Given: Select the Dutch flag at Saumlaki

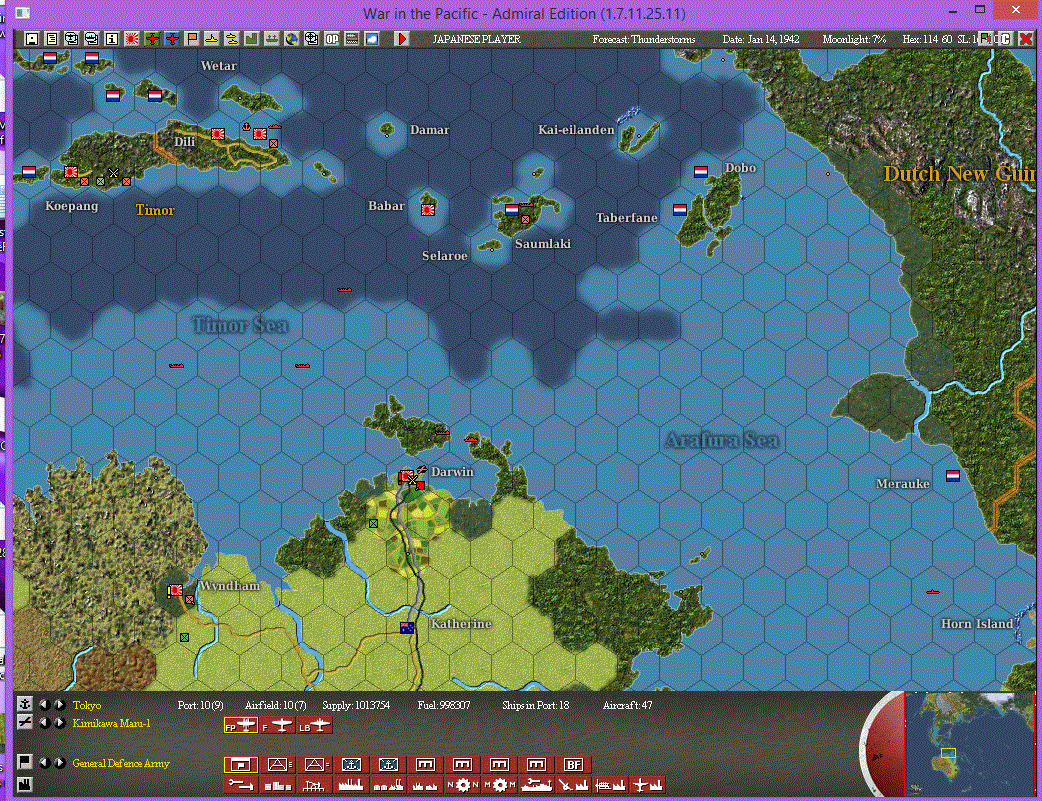Looking at the screenshot, I should tap(512, 209).
